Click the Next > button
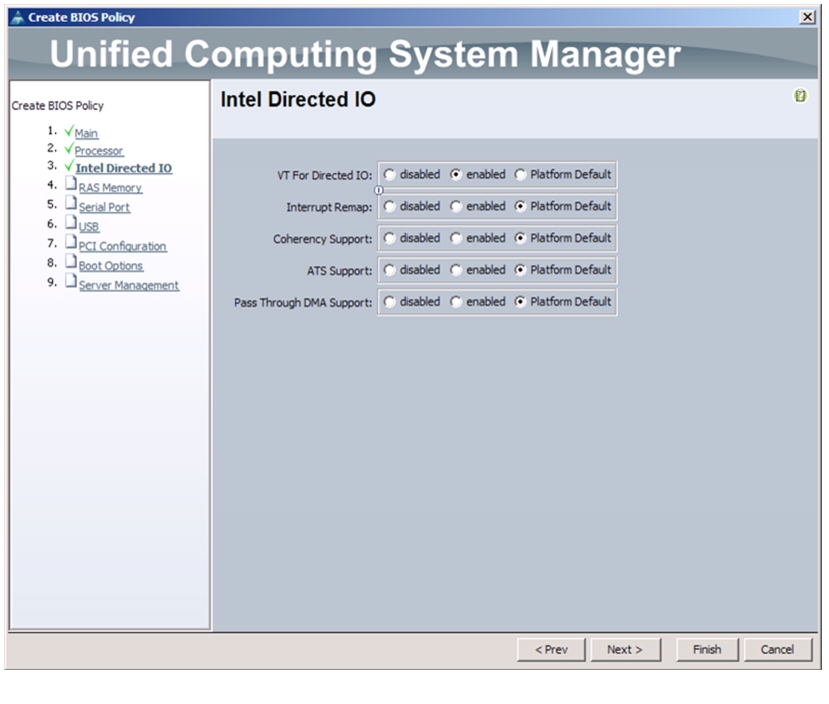 click(x=625, y=650)
